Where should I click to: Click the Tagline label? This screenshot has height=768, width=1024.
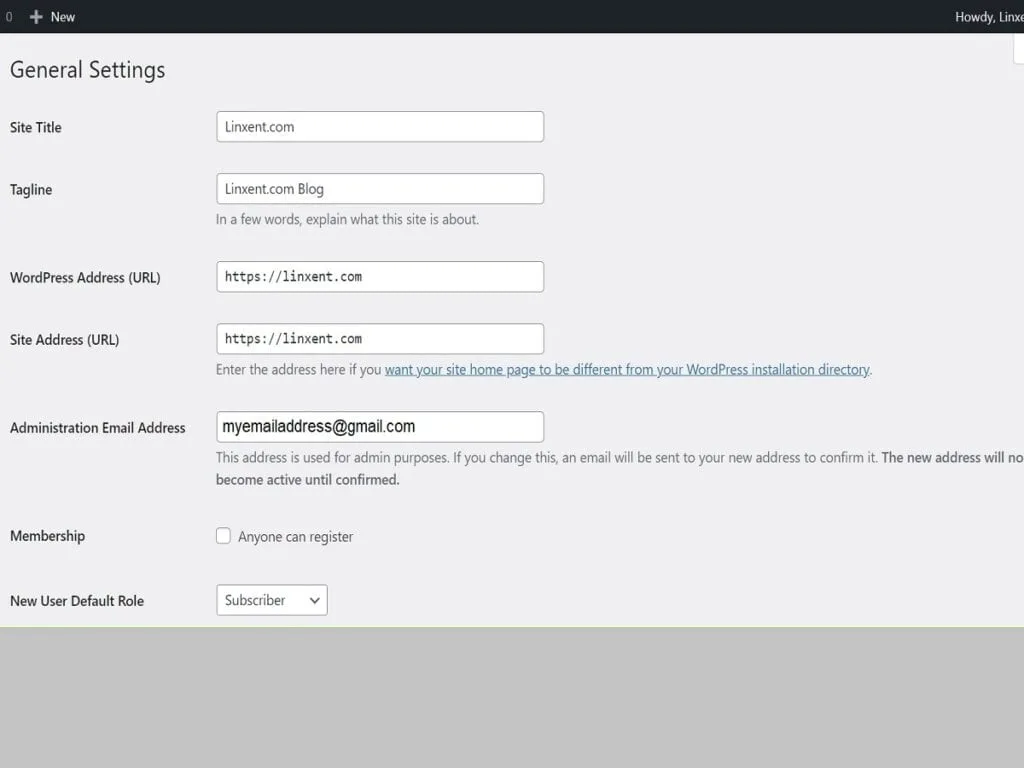[x=31, y=190]
